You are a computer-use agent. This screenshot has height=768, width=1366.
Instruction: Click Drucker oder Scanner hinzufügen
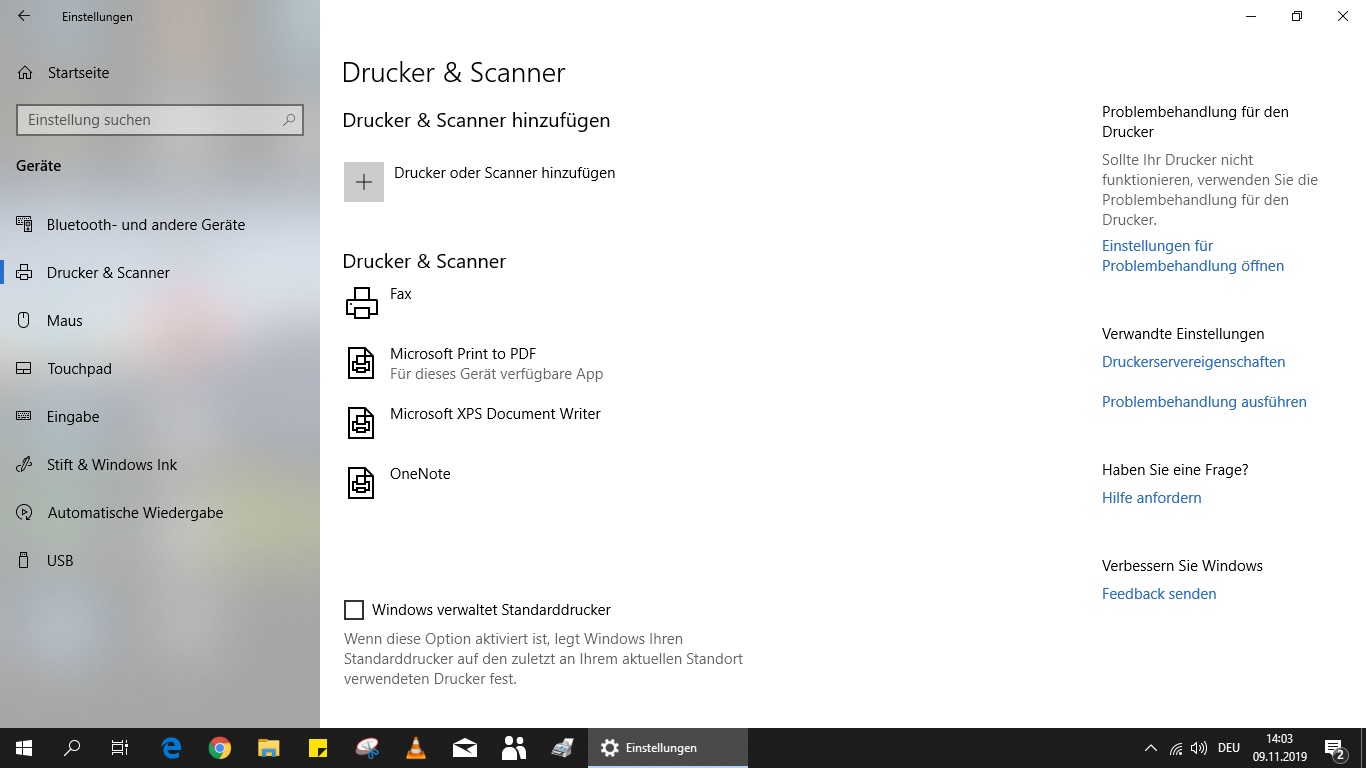point(504,173)
